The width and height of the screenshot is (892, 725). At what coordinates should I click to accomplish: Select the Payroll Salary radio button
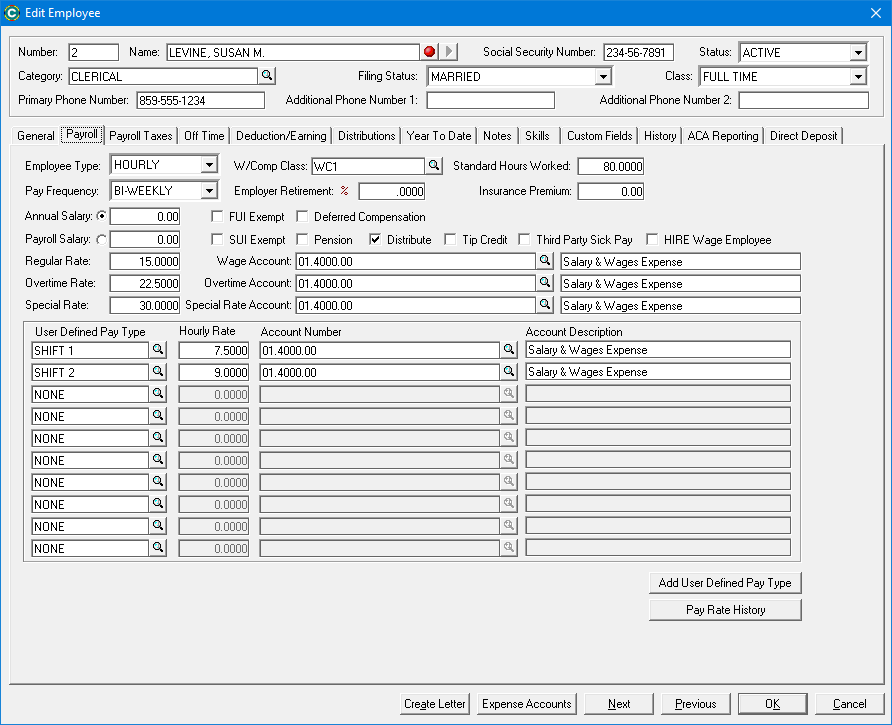pos(101,240)
